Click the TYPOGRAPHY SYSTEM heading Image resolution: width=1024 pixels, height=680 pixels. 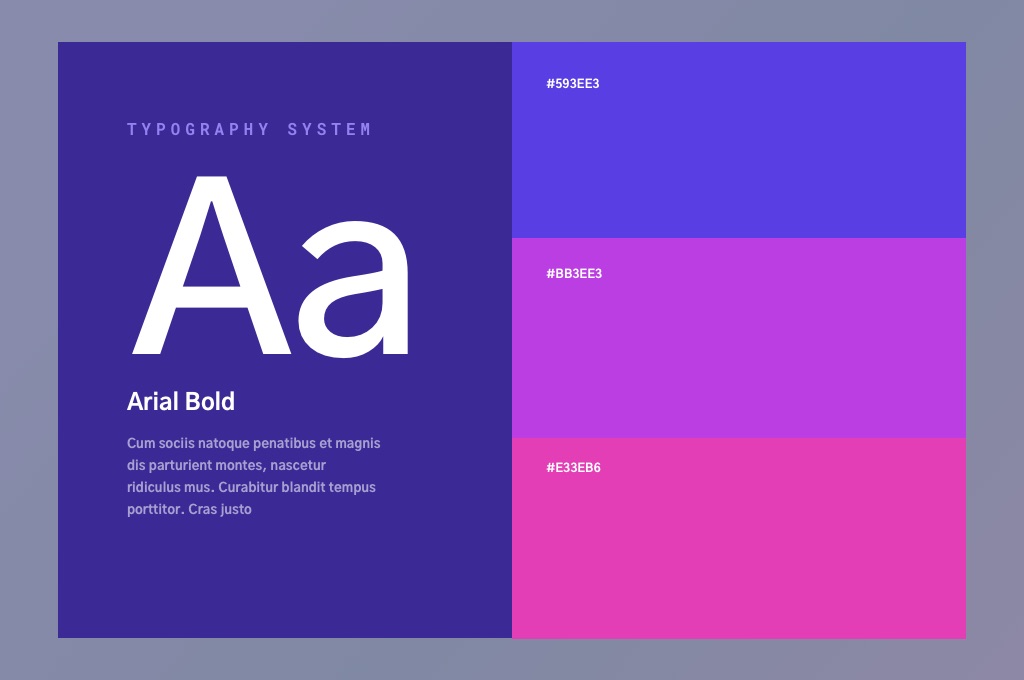coord(249,129)
